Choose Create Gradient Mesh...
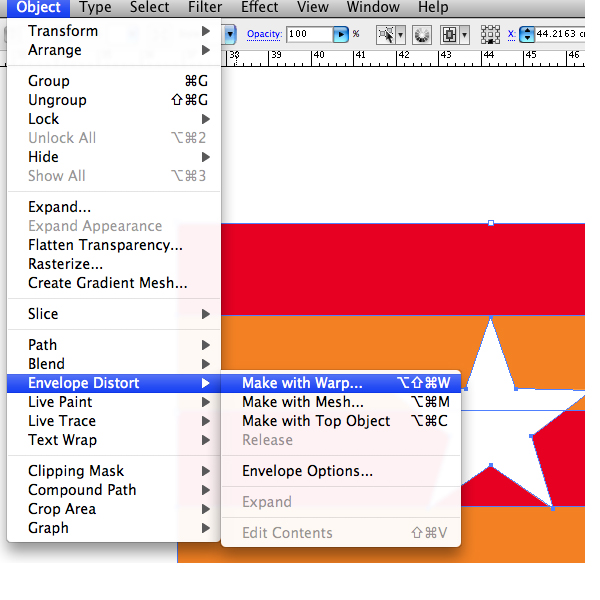The image size is (600, 600). coord(114,283)
